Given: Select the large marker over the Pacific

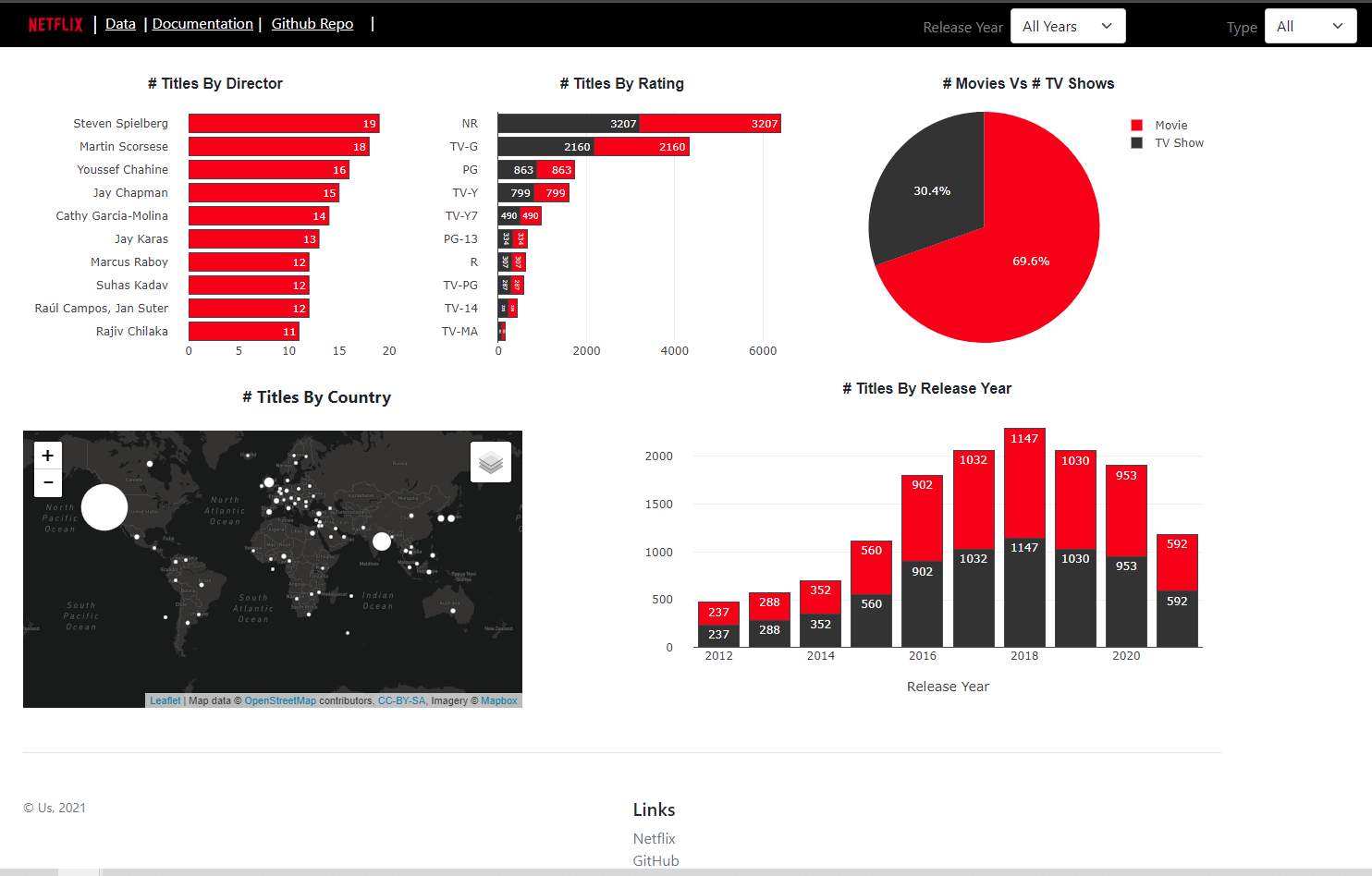Looking at the screenshot, I should coord(104,507).
